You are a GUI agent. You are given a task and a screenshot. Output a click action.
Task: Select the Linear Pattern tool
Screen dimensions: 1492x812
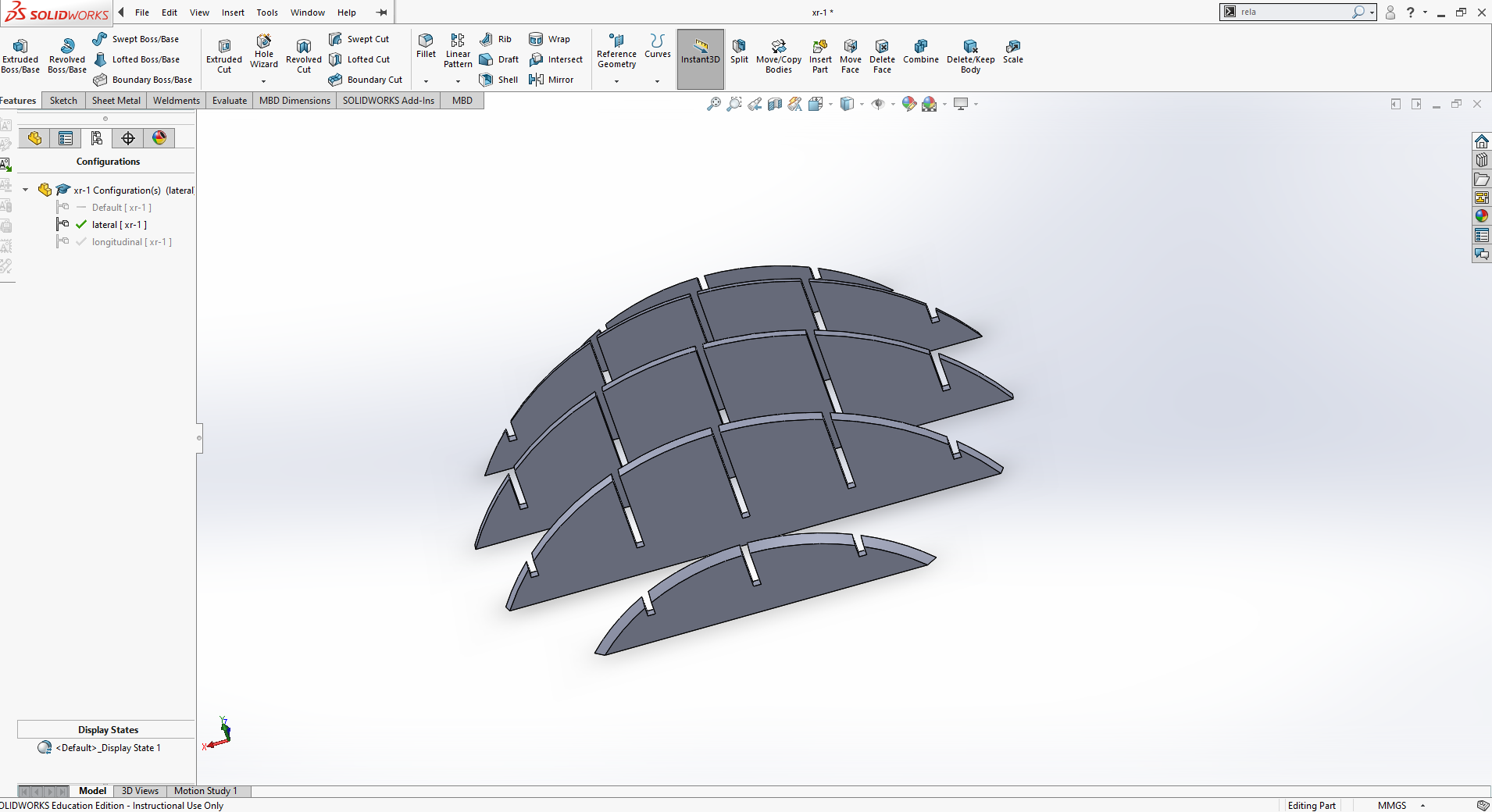458,51
